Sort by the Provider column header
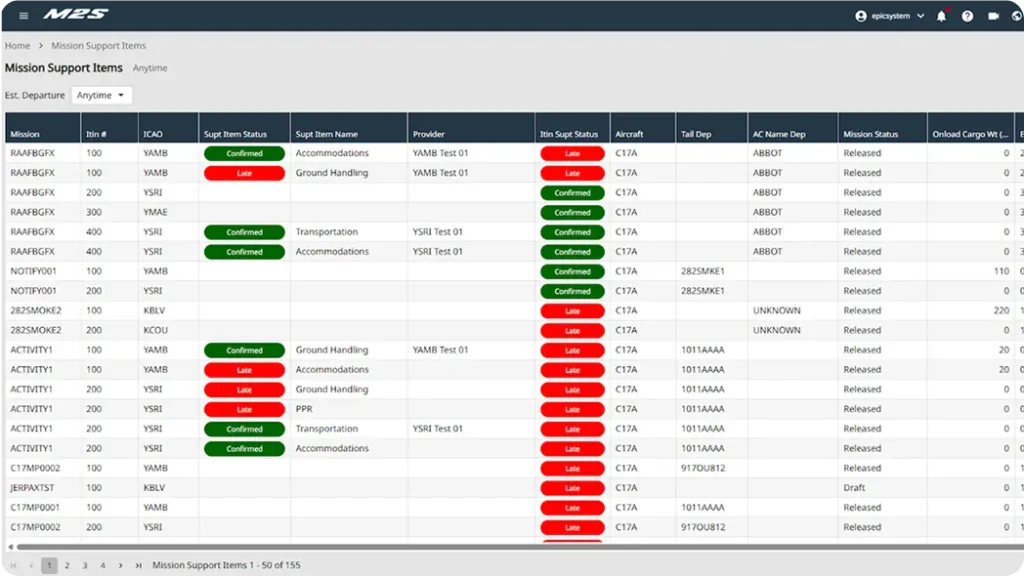Image resolution: width=1024 pixels, height=576 pixels. coord(428,134)
